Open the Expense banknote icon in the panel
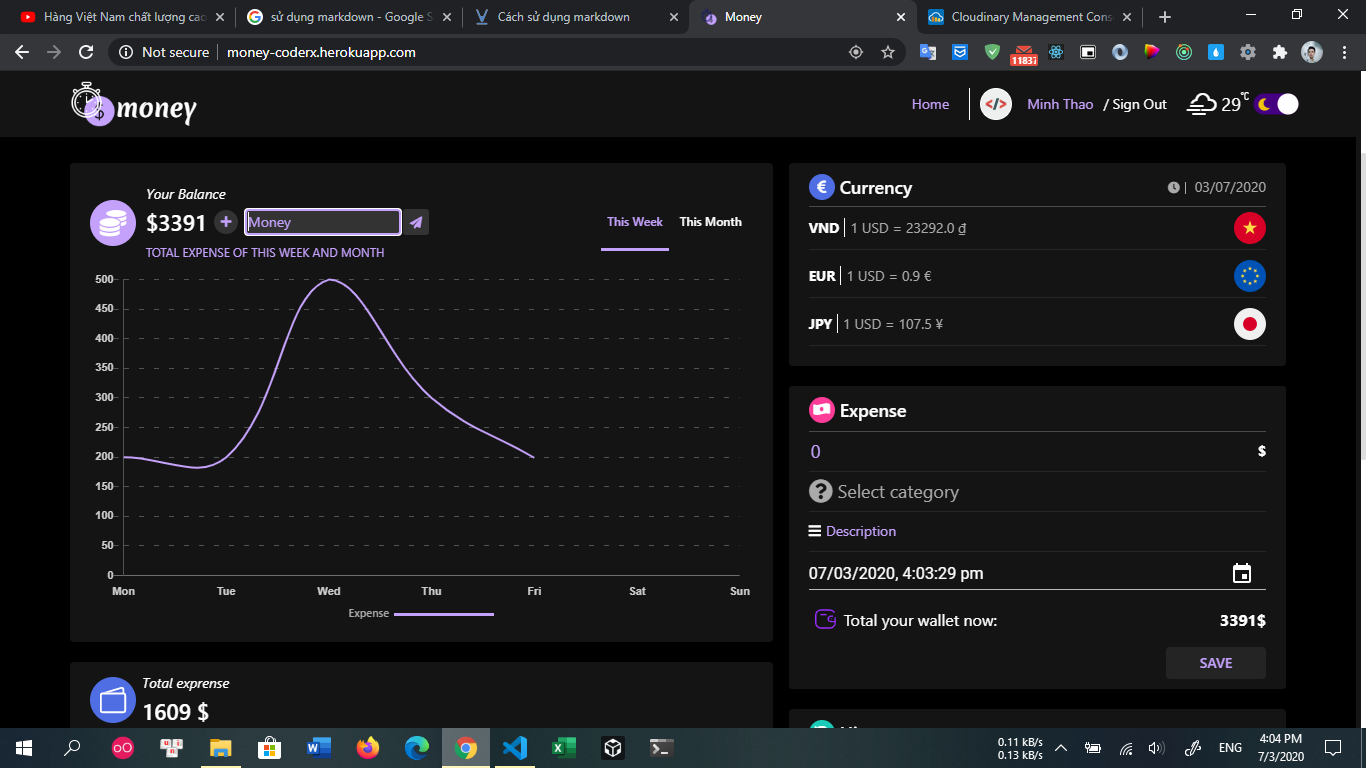 pyautogui.click(x=821, y=409)
